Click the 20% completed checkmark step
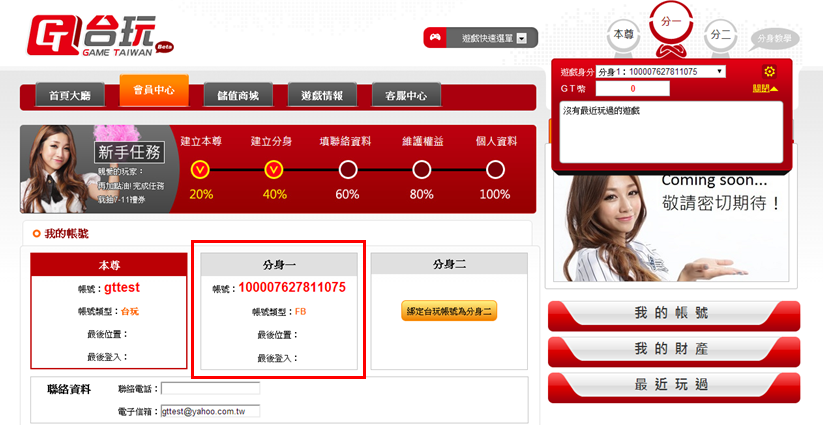 pos(200,169)
